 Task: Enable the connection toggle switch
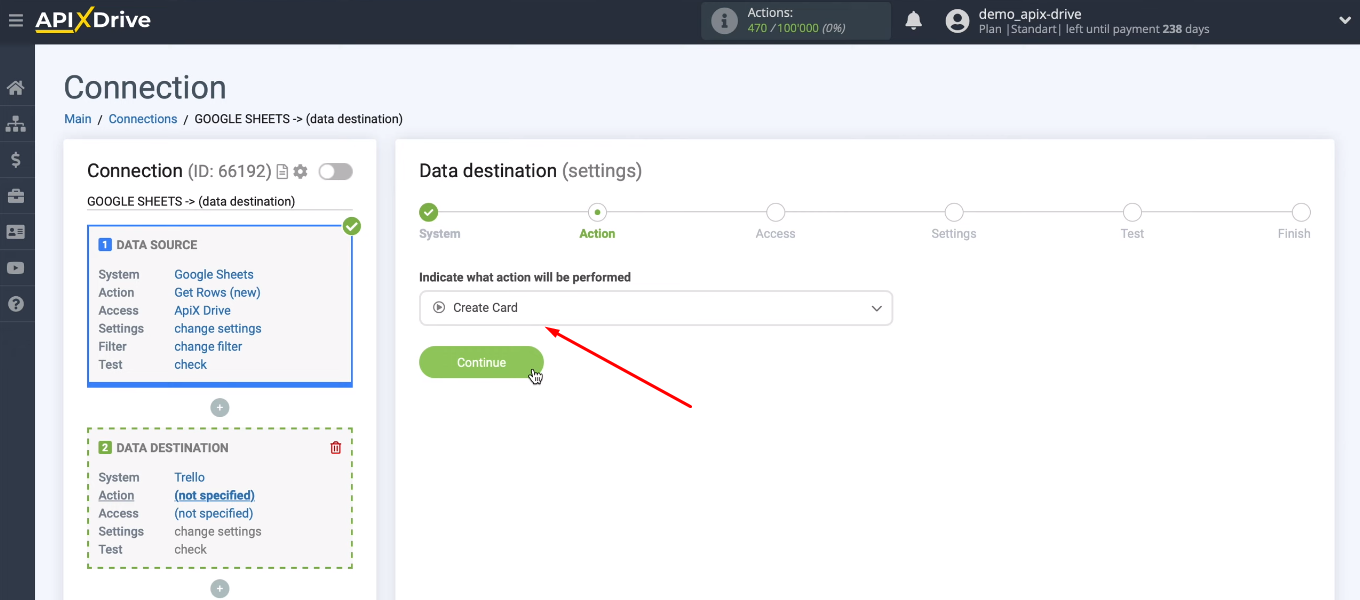point(335,171)
